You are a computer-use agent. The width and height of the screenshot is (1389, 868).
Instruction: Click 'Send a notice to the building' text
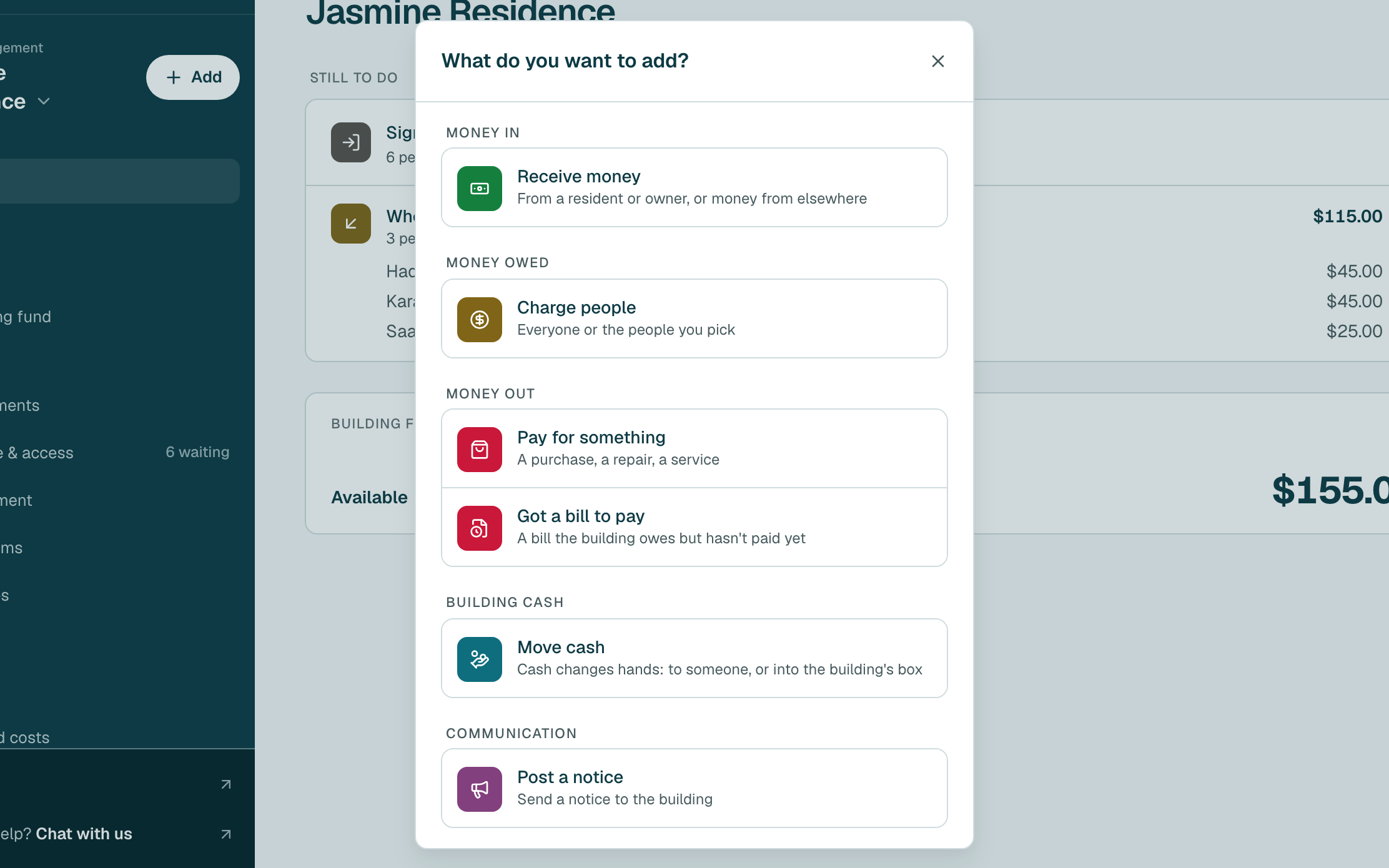[x=615, y=799]
